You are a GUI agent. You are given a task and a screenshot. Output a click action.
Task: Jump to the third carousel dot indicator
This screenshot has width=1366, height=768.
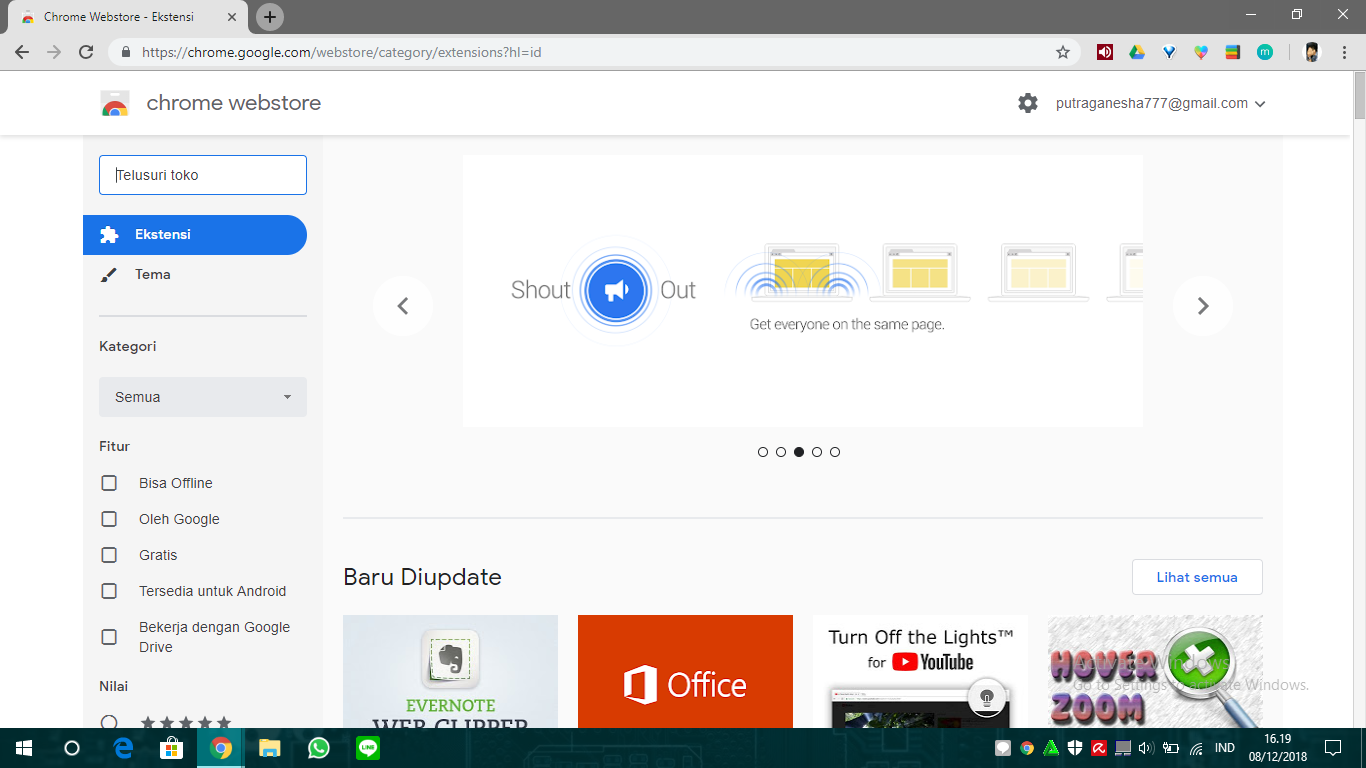pos(798,451)
